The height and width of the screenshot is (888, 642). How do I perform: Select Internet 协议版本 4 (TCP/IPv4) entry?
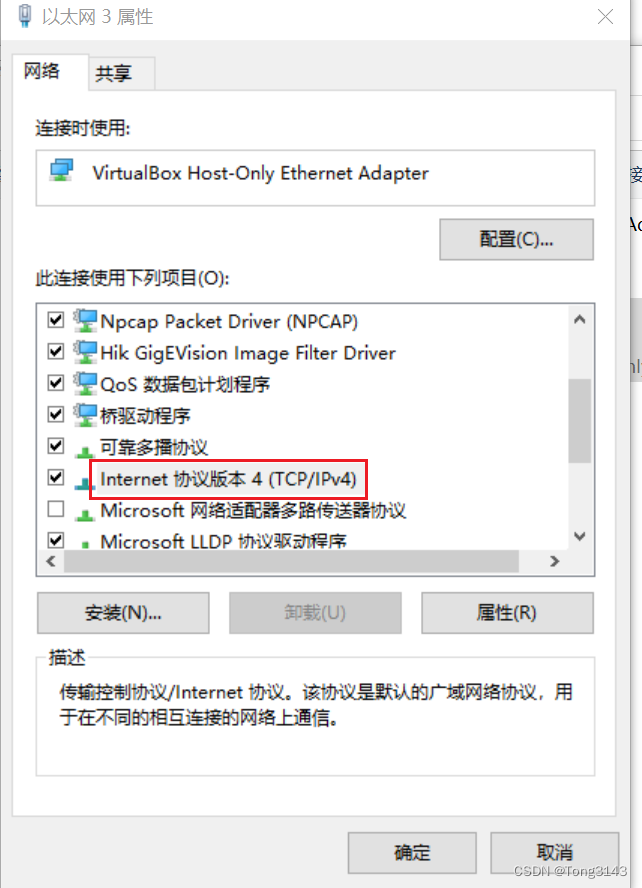click(x=228, y=479)
